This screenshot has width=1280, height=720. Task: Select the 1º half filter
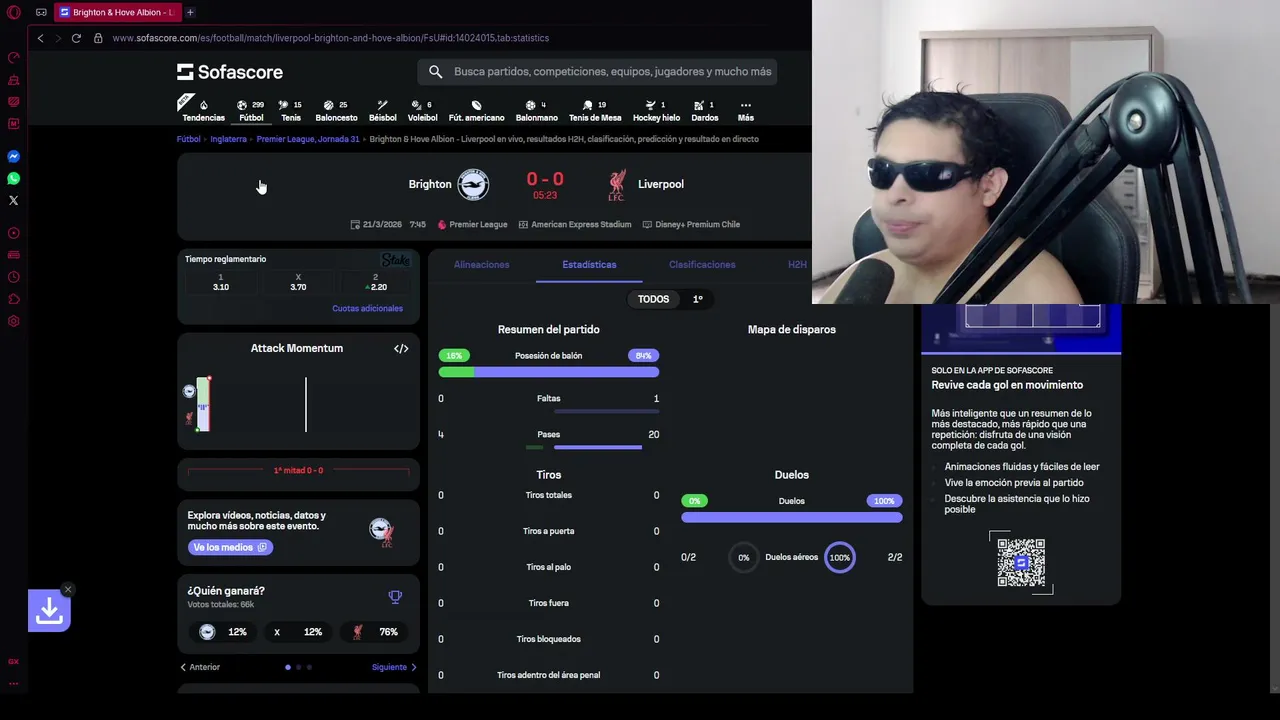tap(698, 299)
